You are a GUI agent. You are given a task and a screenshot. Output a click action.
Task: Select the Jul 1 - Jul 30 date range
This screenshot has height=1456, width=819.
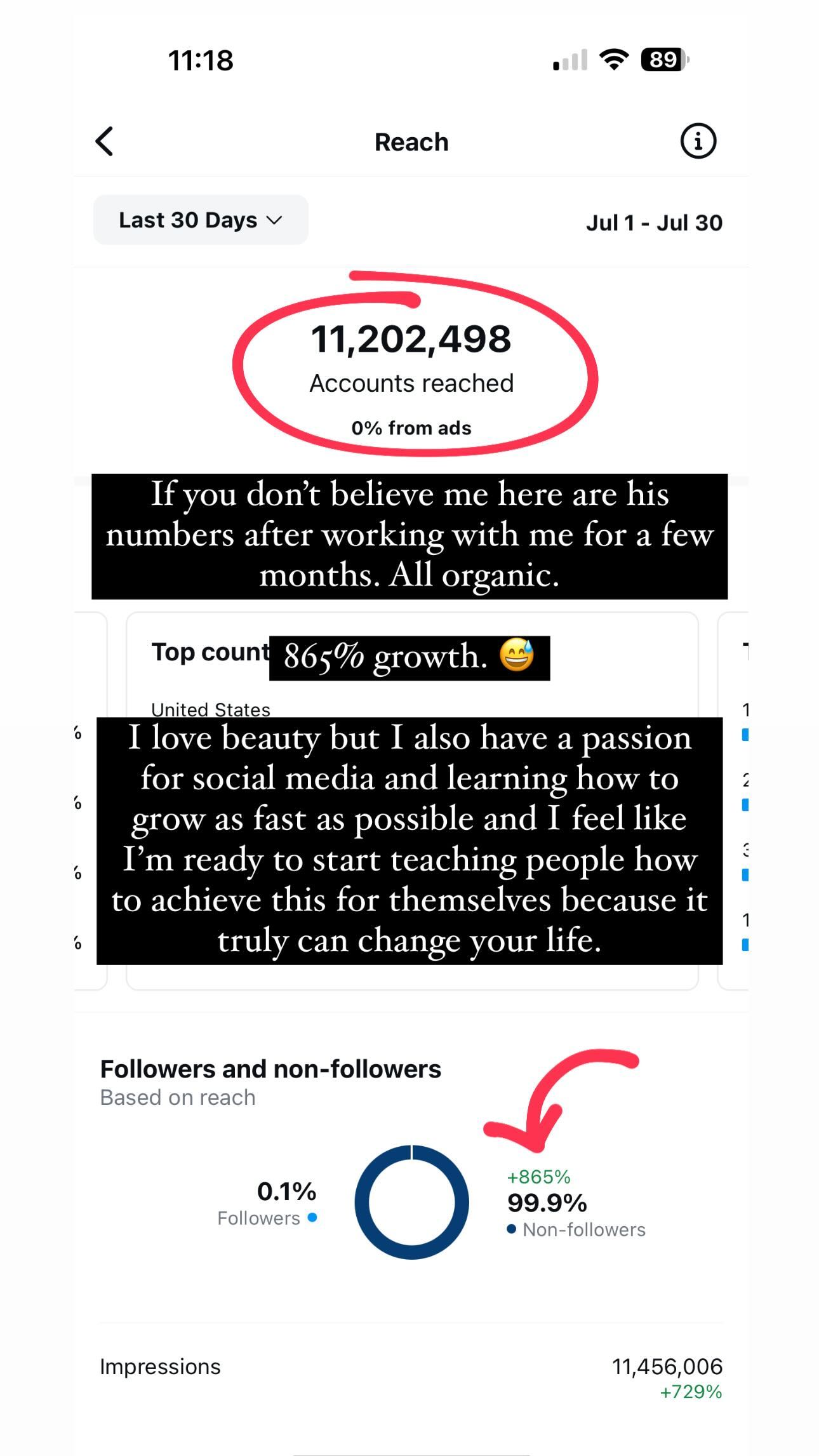click(x=654, y=222)
